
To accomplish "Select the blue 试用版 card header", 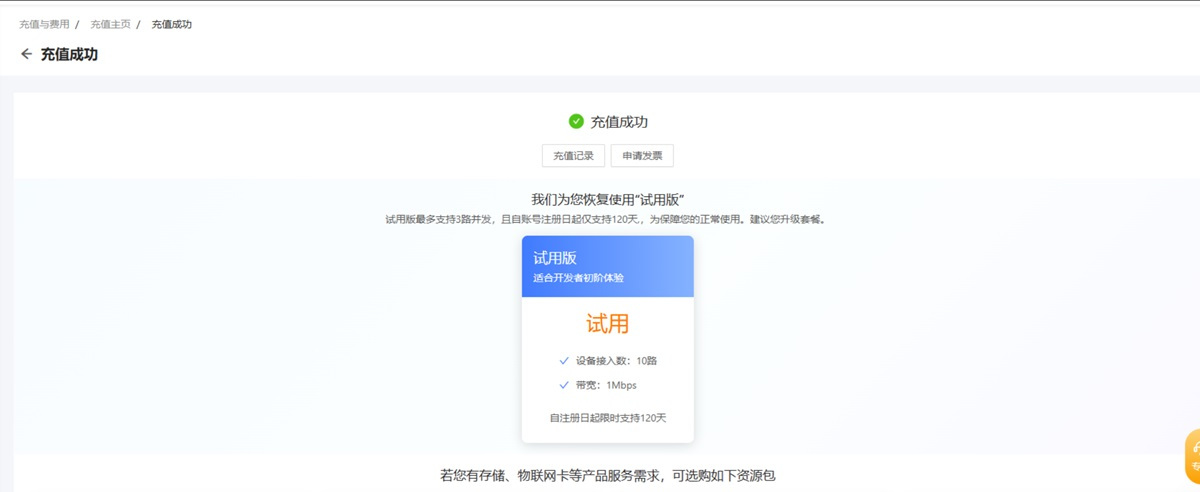I will (x=607, y=266).
